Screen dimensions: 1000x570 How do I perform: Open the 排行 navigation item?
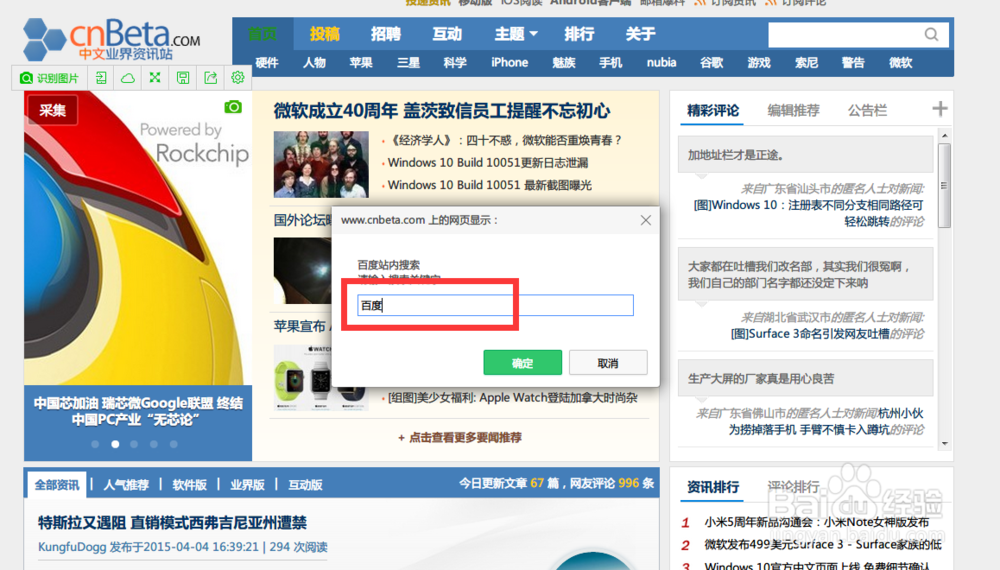[x=579, y=34]
